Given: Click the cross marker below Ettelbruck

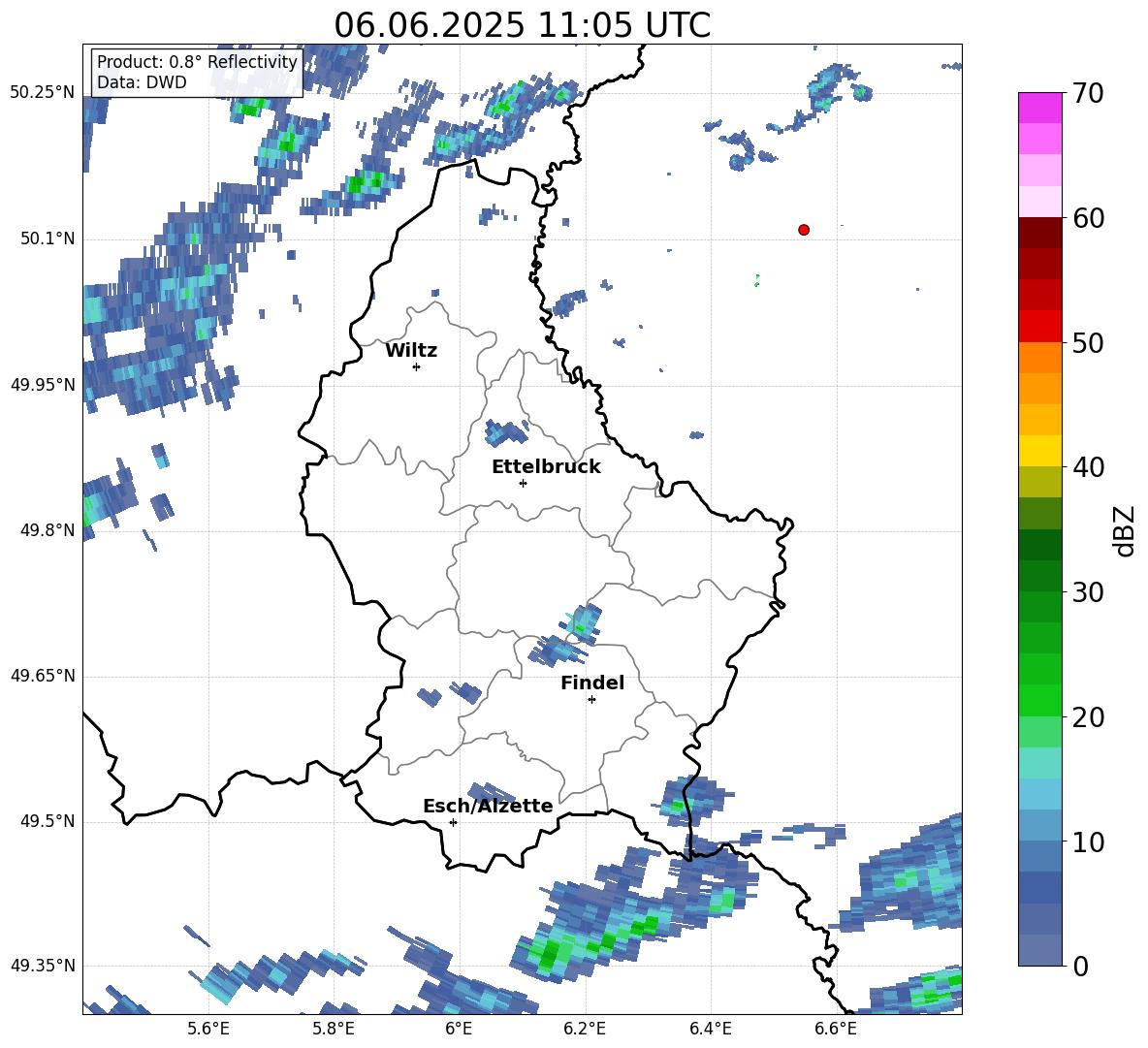Looking at the screenshot, I should coord(523,483).
